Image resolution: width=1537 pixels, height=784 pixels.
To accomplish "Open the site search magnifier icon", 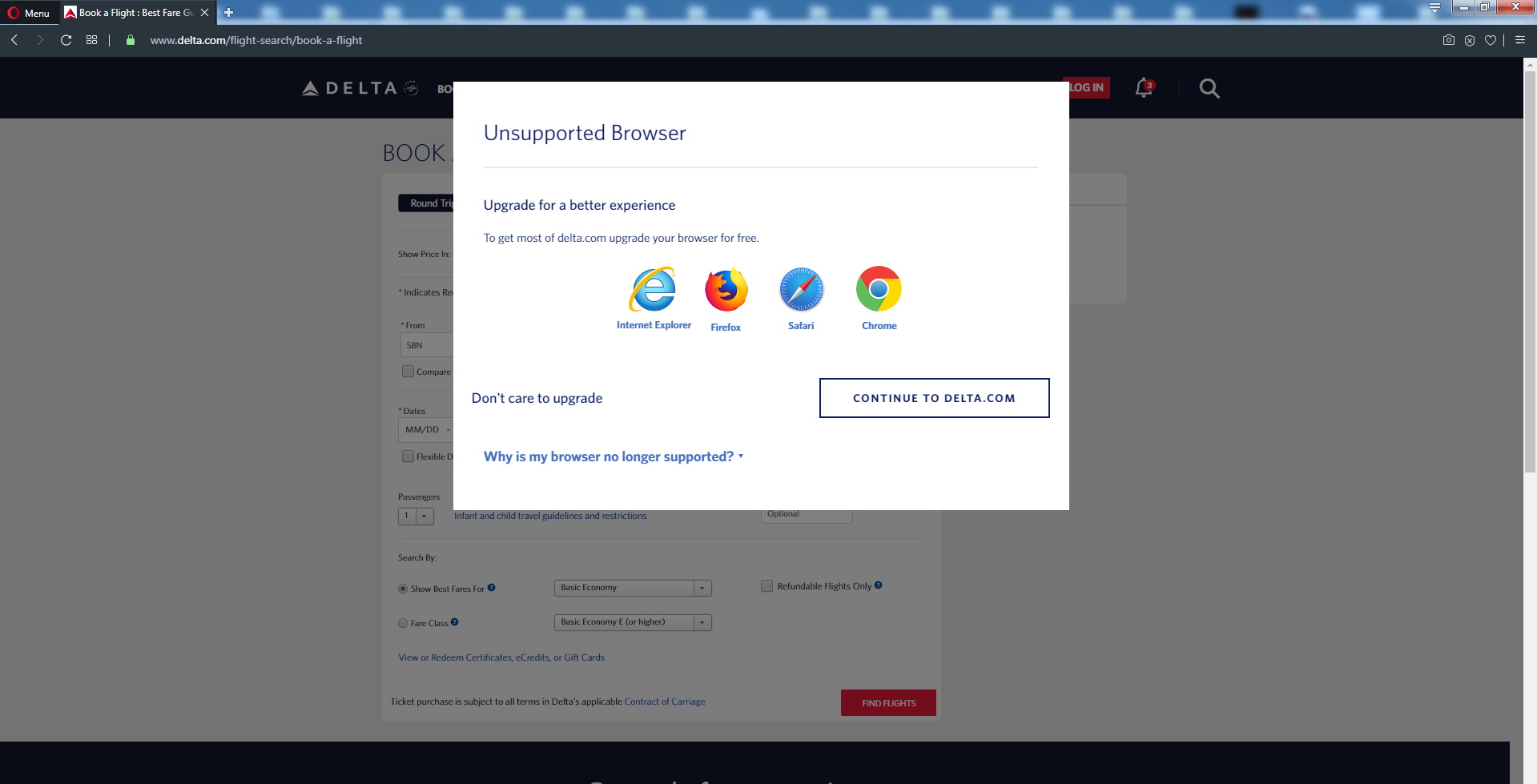I will 1209,88.
